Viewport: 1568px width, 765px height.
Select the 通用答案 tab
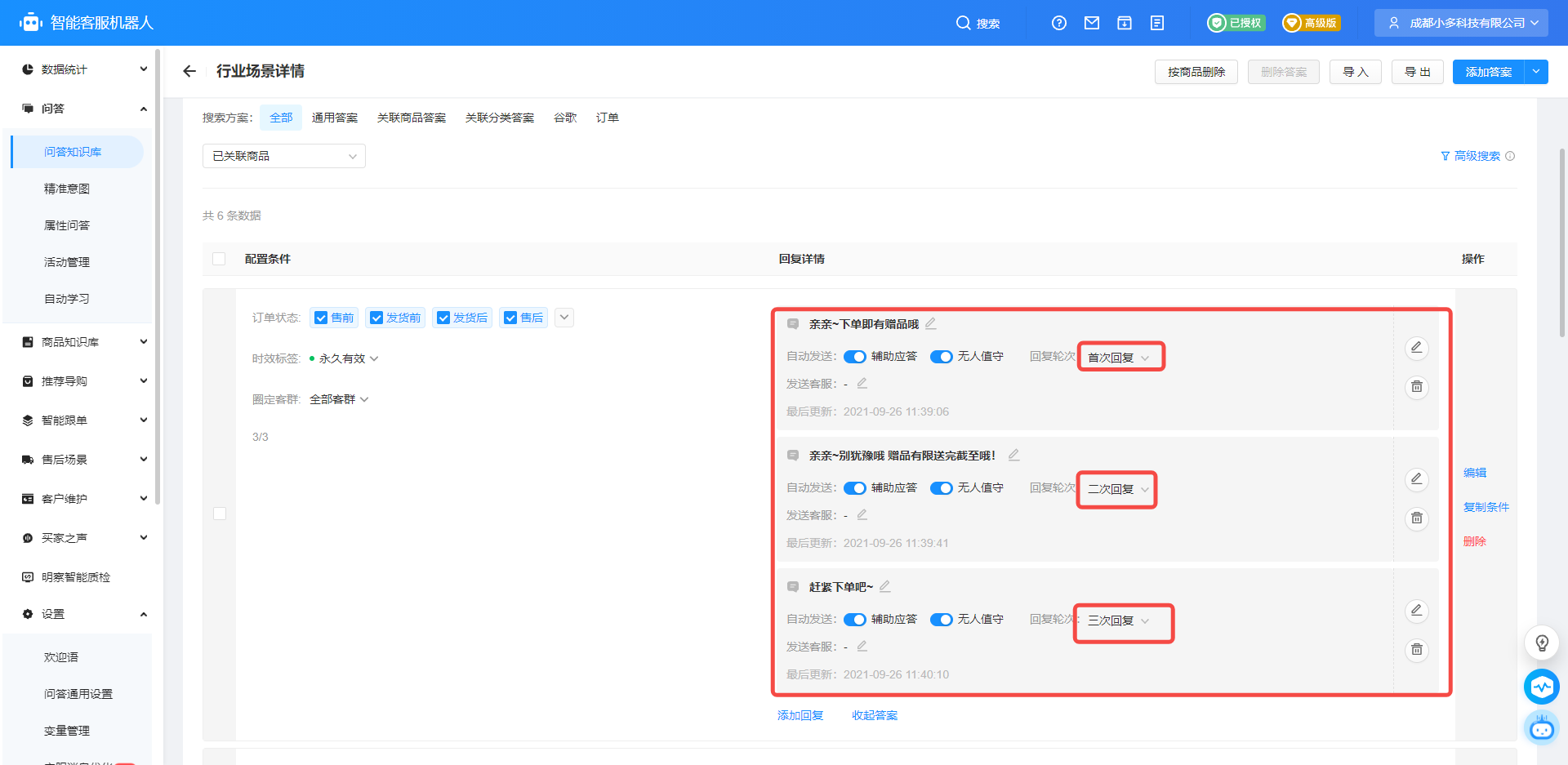[335, 118]
